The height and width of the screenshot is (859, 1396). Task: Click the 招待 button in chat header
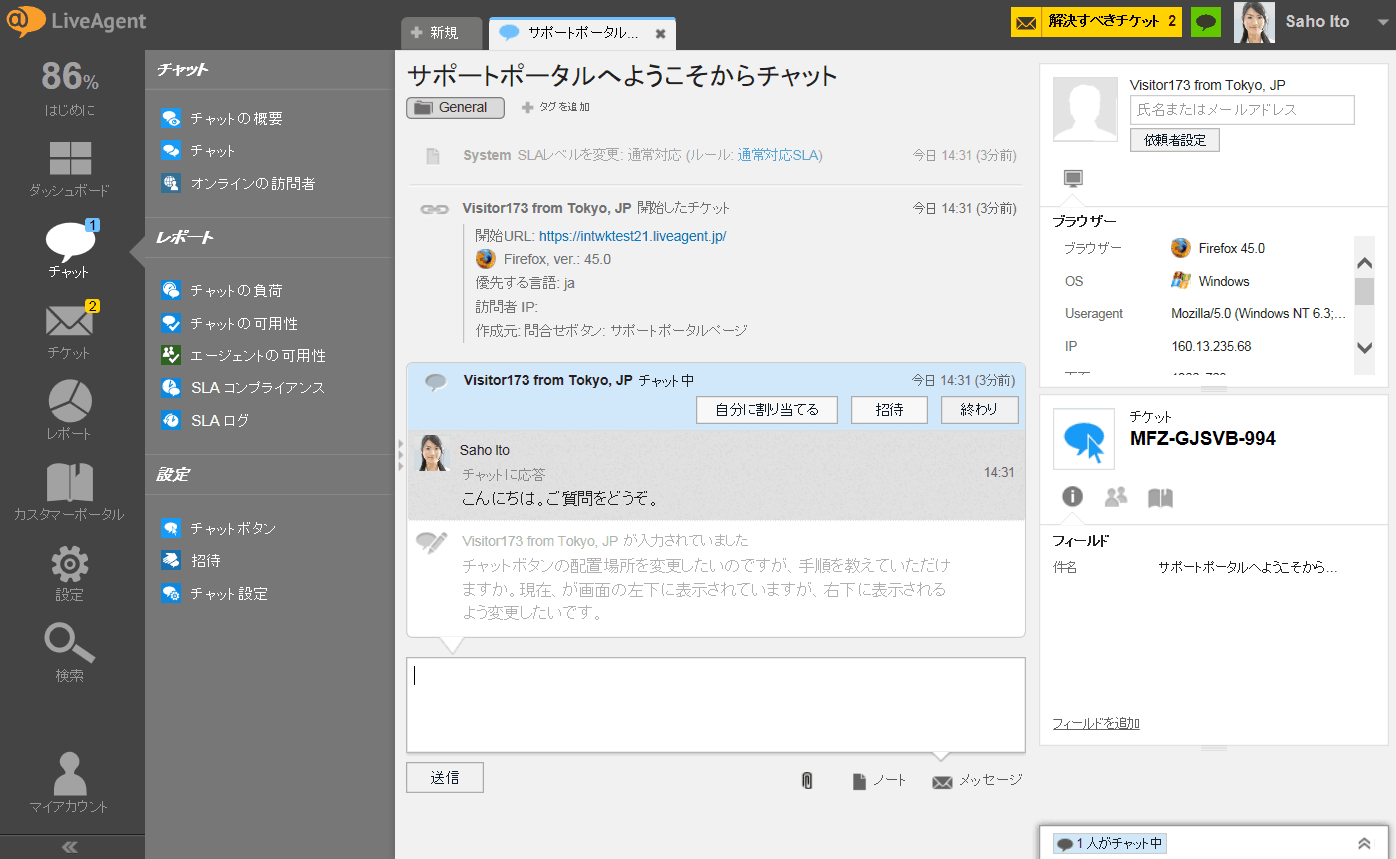pos(889,410)
